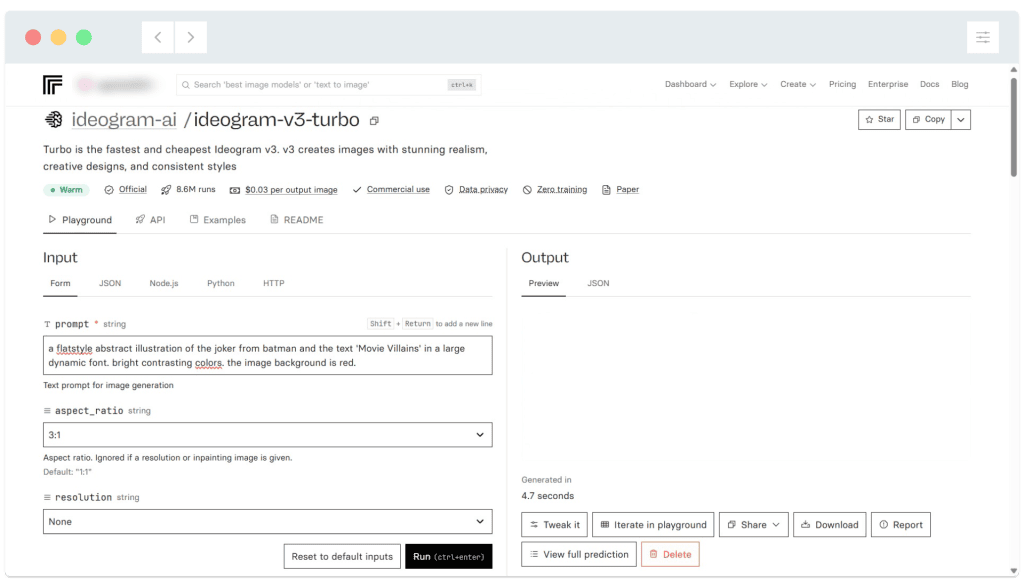Viewport: 1024px width, 587px height.
Task: Open browser settings sliders icon
Action: tap(982, 37)
